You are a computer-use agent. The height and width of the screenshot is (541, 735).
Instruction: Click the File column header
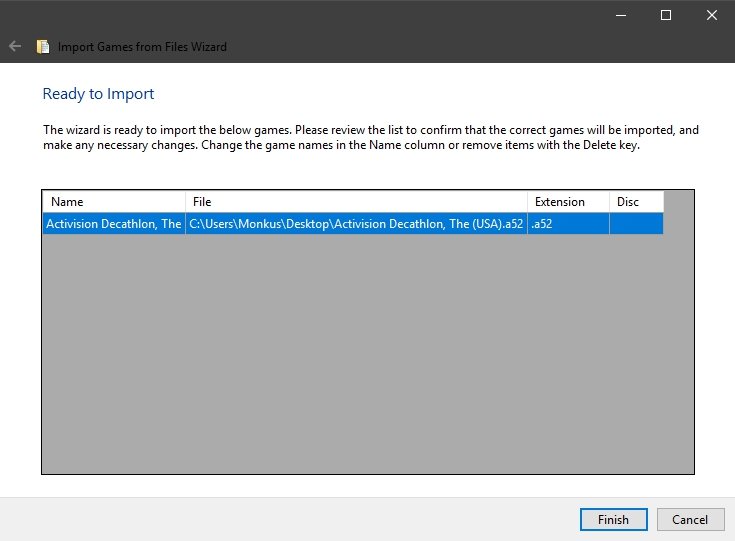356,202
